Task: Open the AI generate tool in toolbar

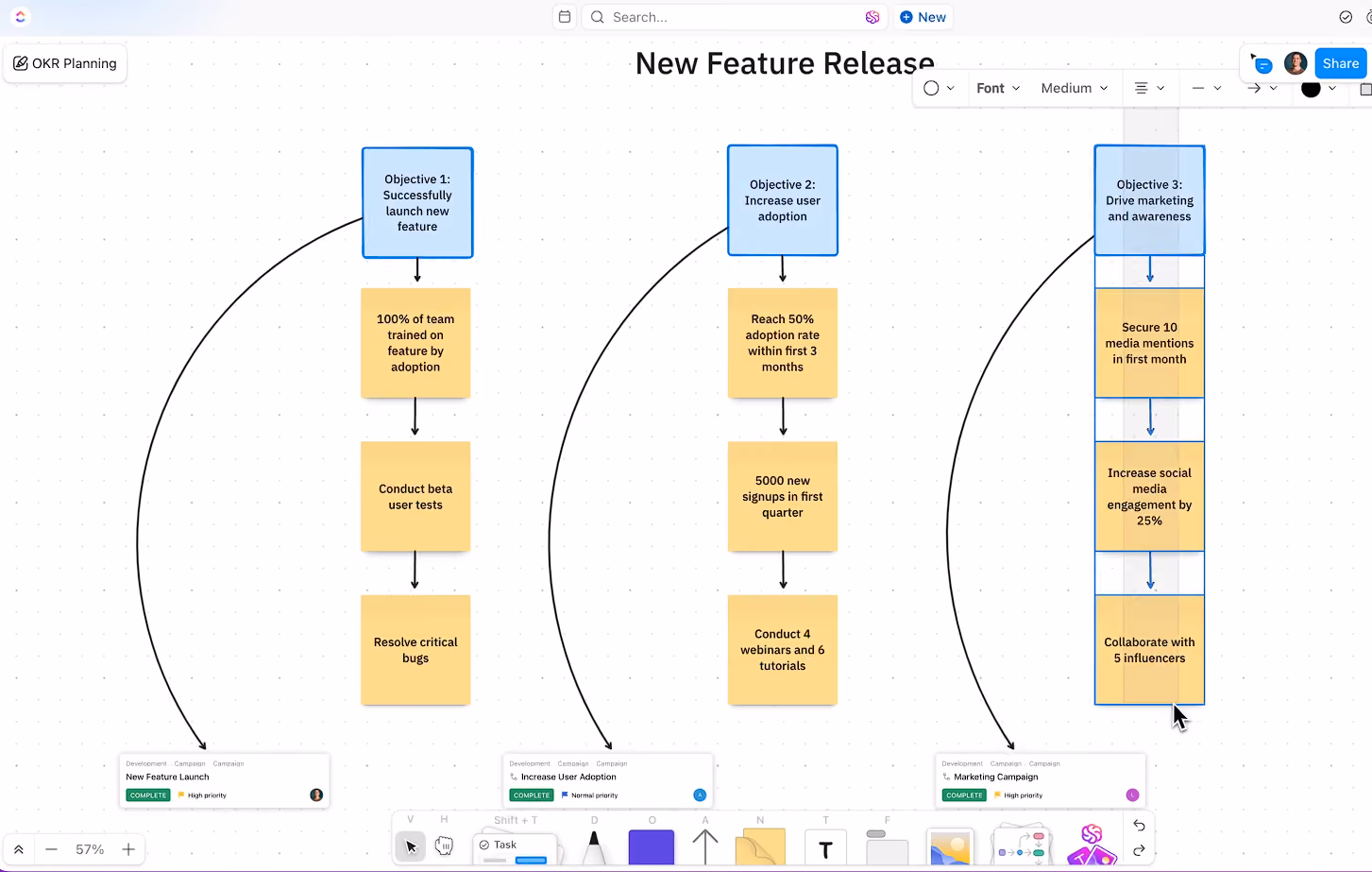Action: tap(1093, 845)
